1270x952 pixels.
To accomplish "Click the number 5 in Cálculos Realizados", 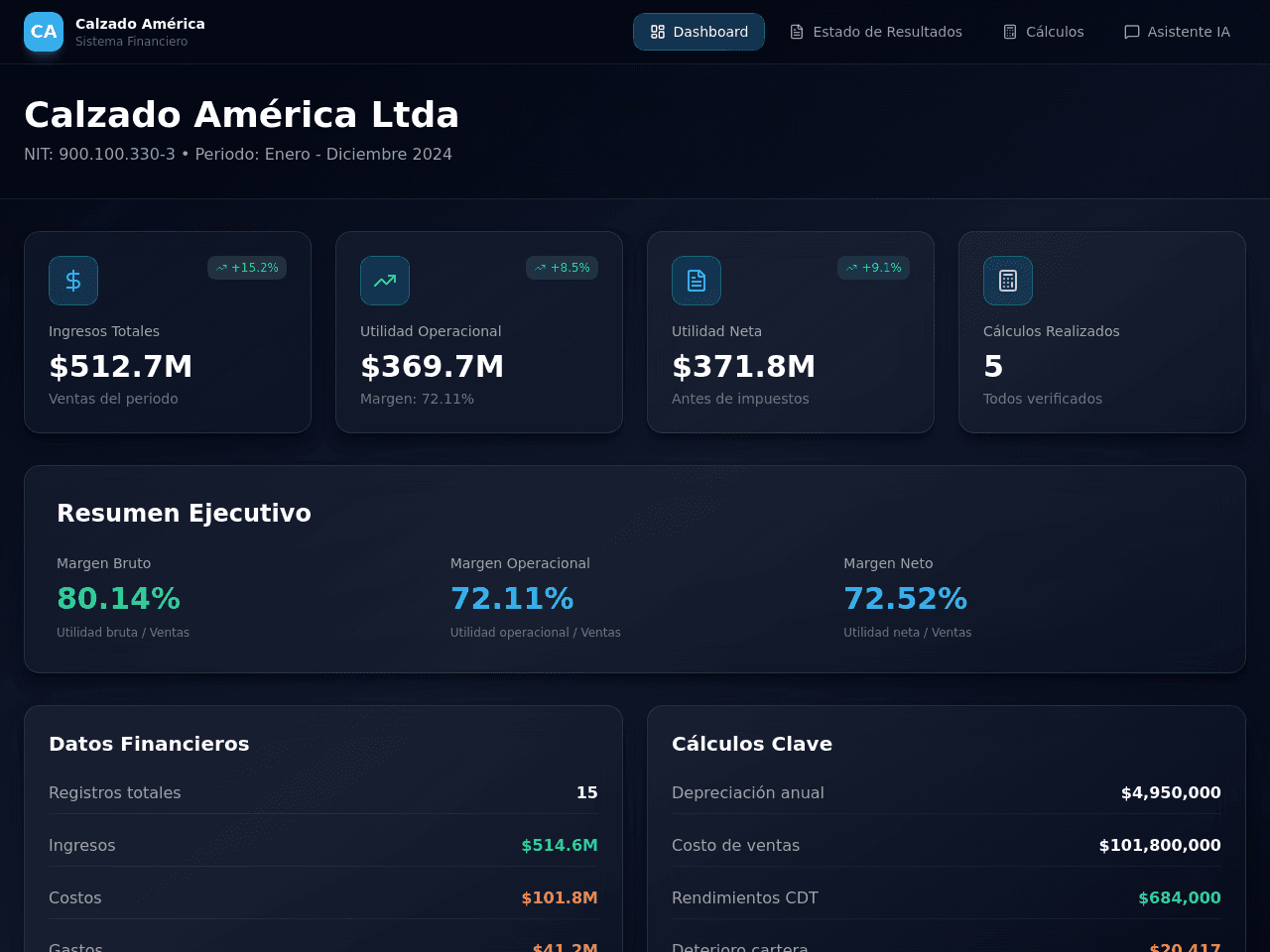I will pos(993,366).
